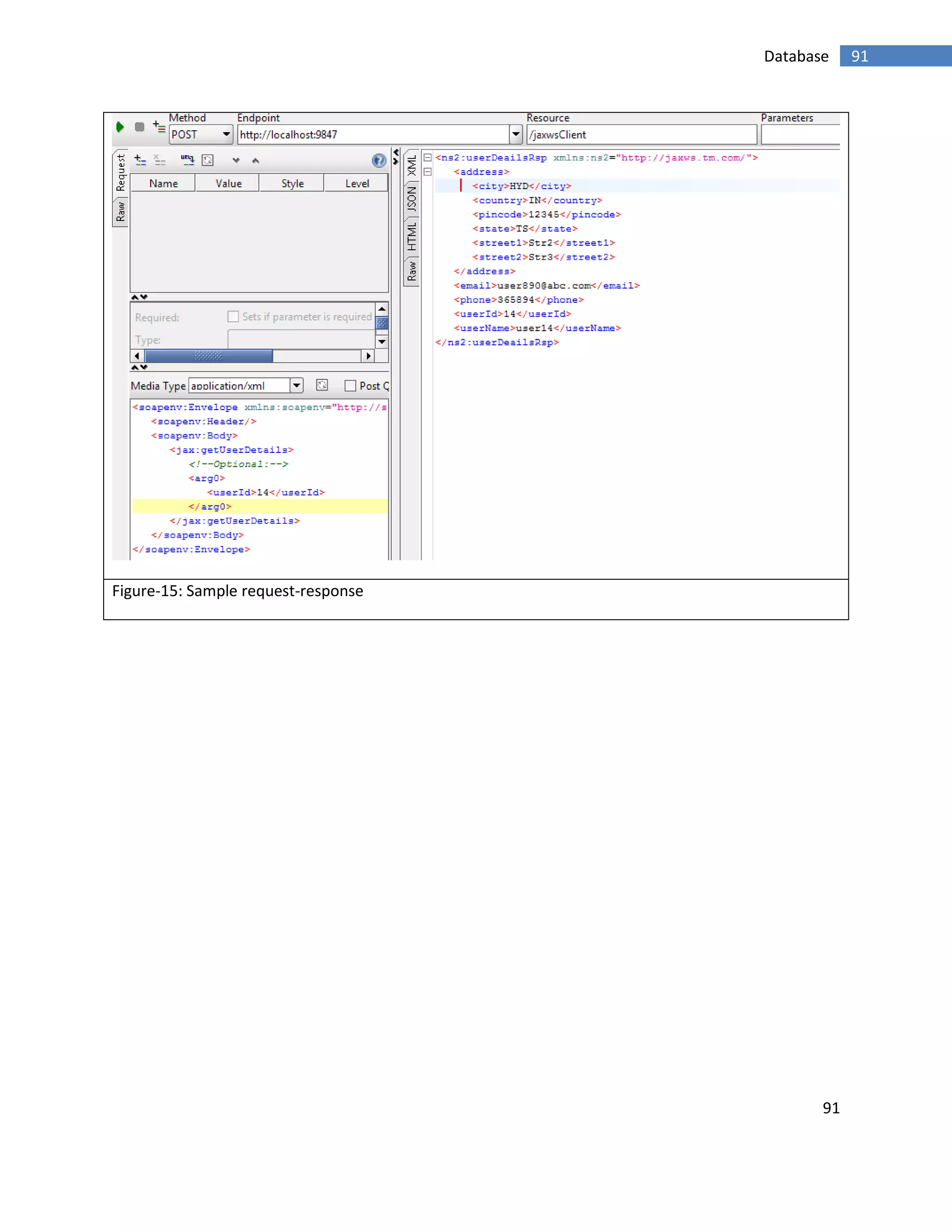This screenshot has height=1232, width=952.
Task: Click the vertical scrollbar up arrow
Action: (382, 309)
